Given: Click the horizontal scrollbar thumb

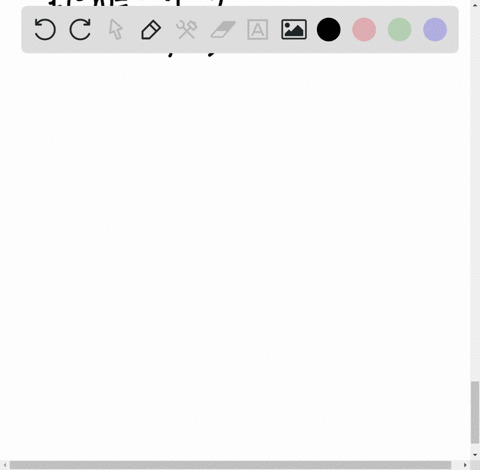Looking at the screenshot, I should coord(230,465).
